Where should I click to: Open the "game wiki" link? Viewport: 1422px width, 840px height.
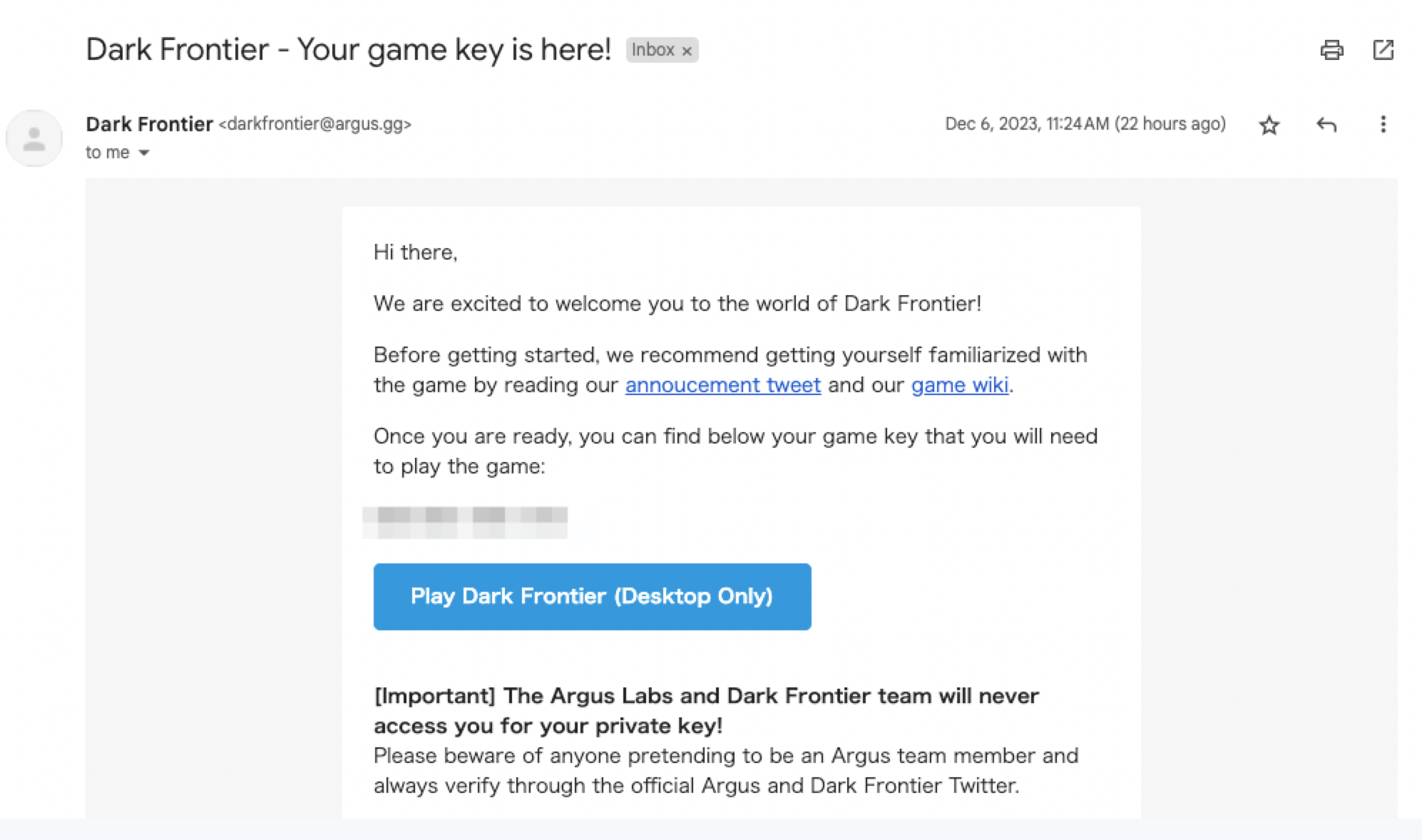coord(959,384)
